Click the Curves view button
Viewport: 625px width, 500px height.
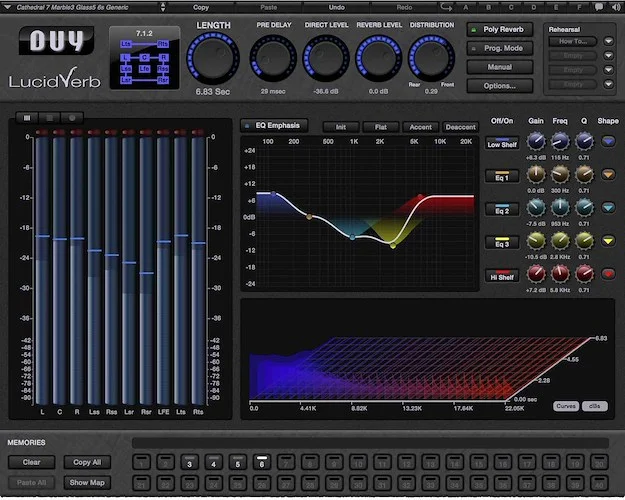click(x=566, y=406)
